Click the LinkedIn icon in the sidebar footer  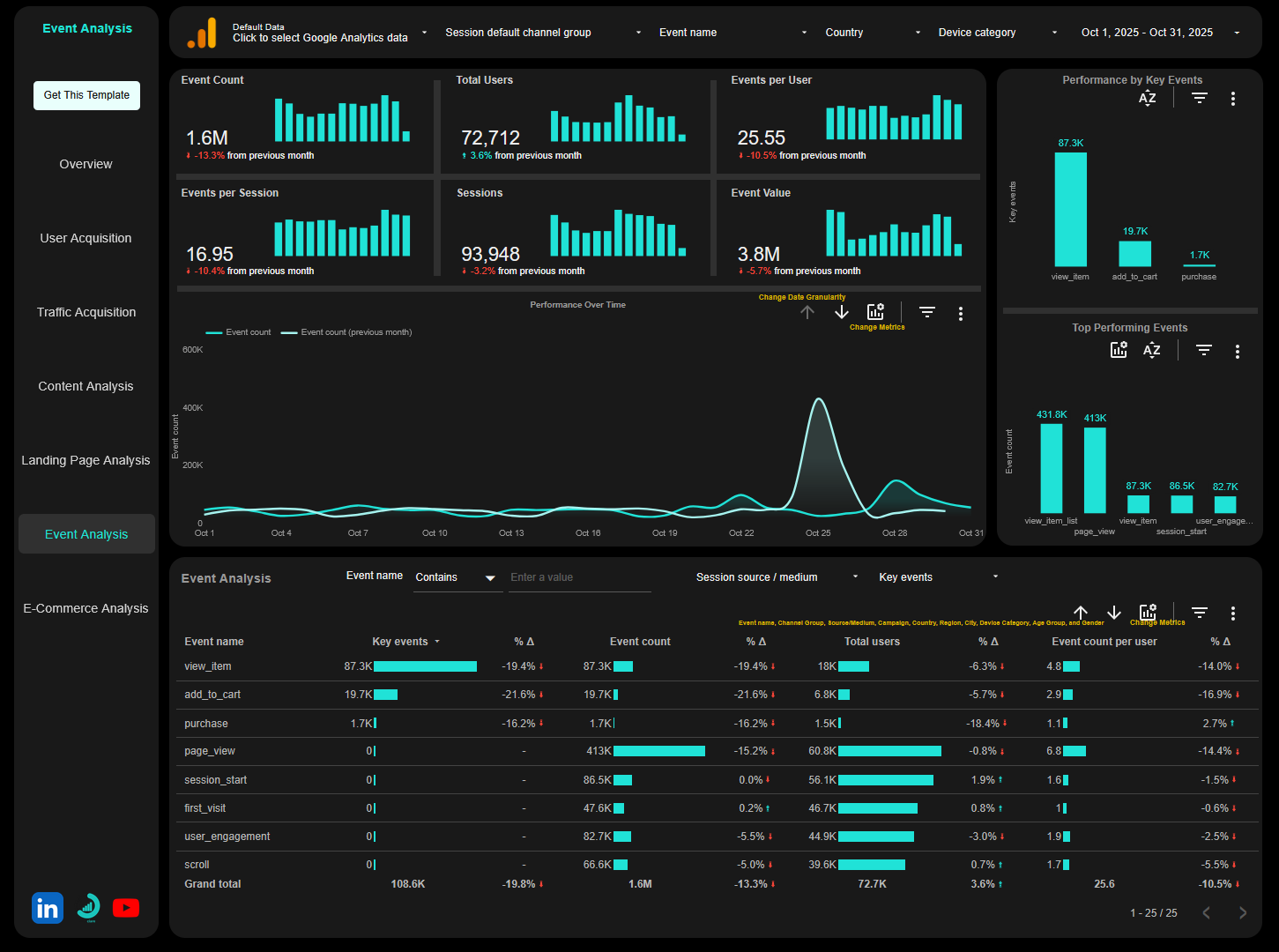pyautogui.click(x=47, y=907)
